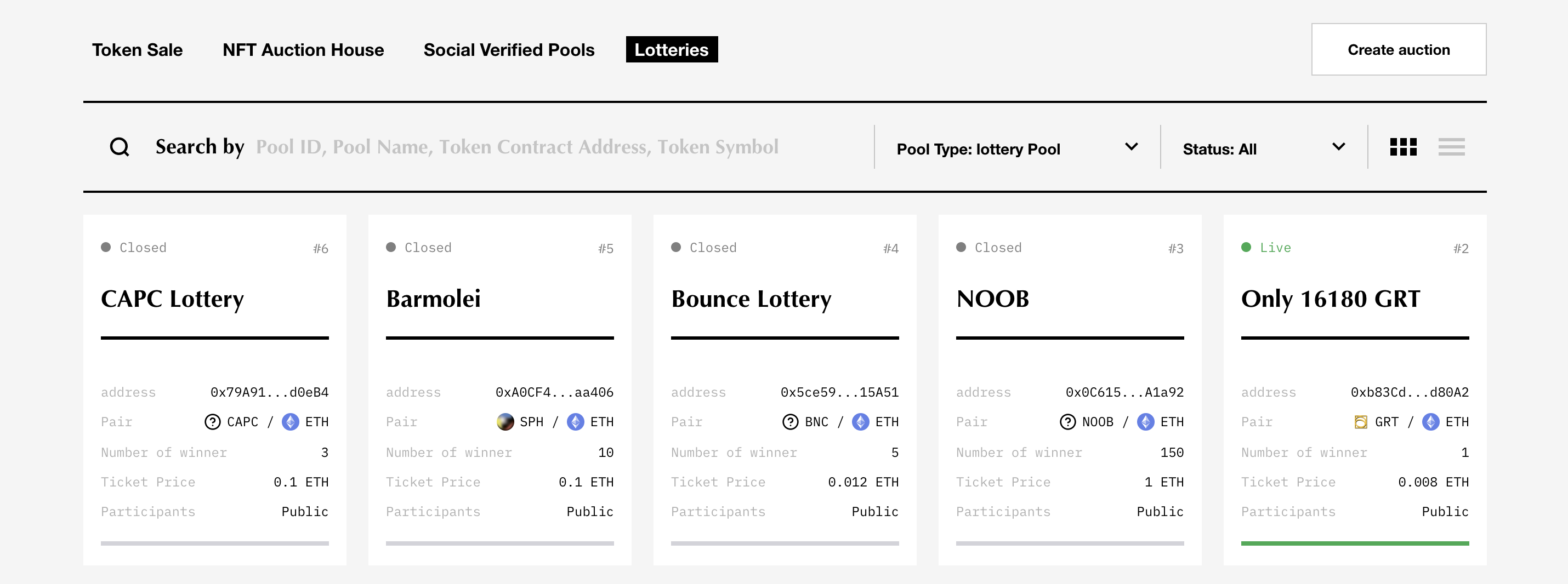Select the Social Verified Pools tab

509,50
